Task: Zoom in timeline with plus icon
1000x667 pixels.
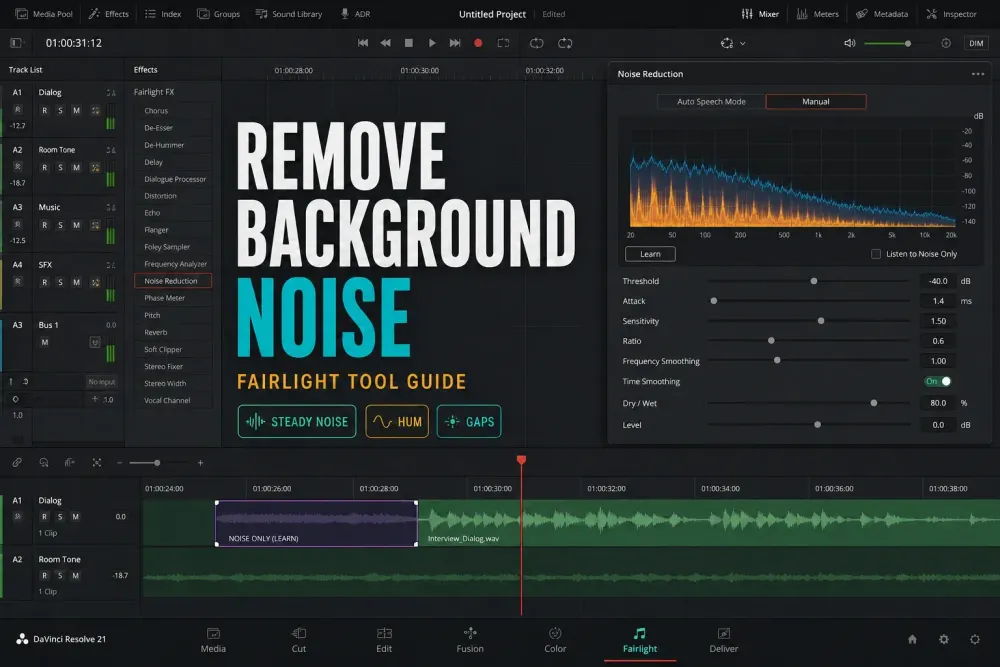Action: pos(200,463)
